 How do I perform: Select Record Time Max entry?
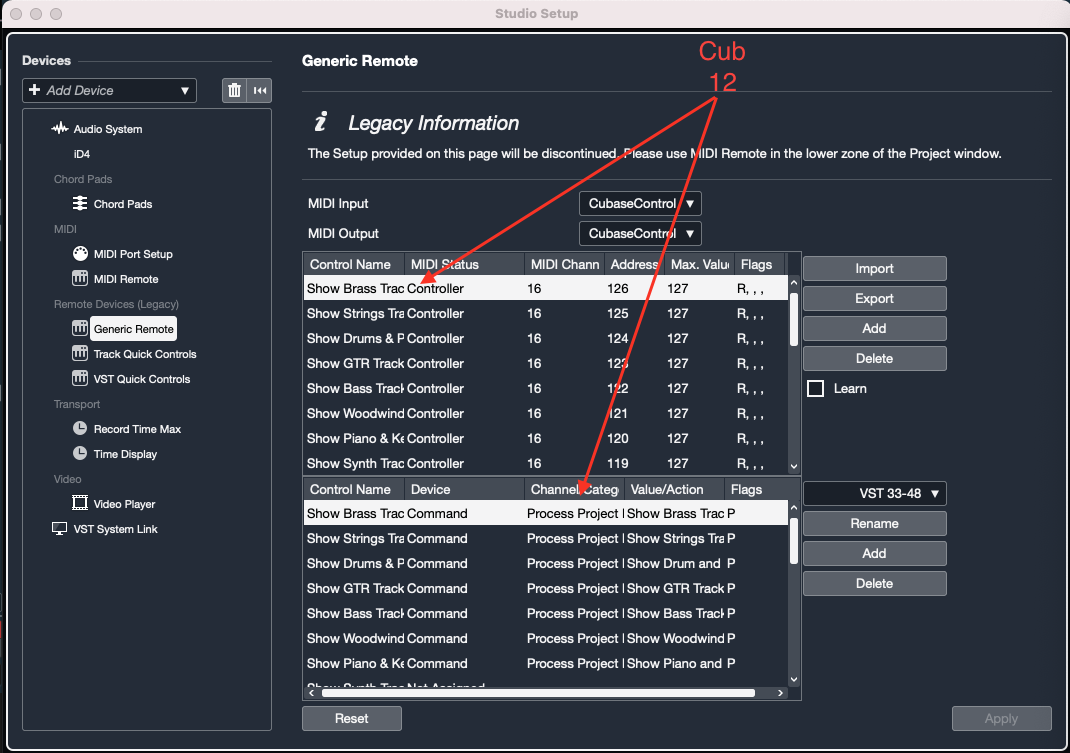click(137, 429)
